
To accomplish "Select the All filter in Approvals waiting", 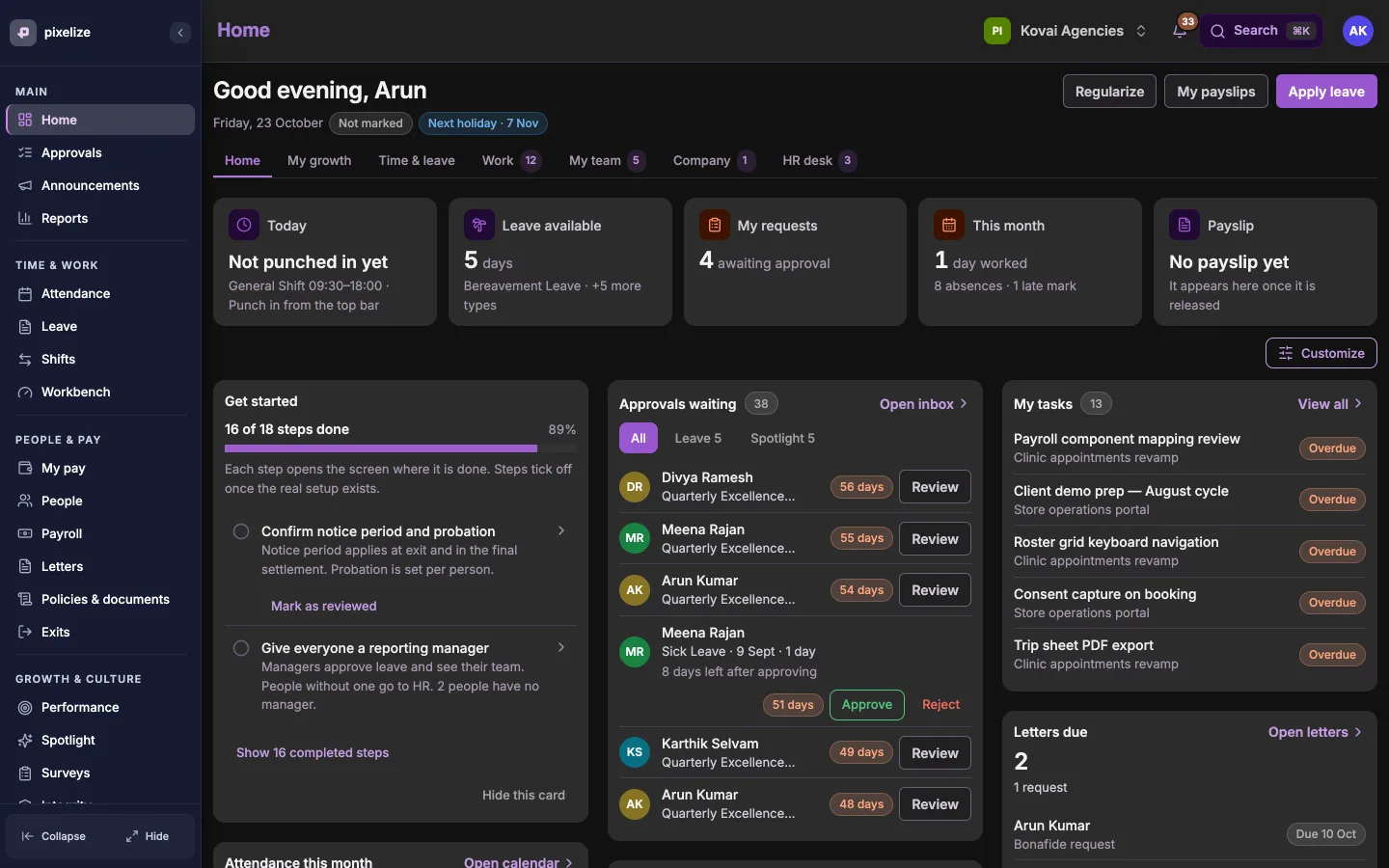I will 639,438.
